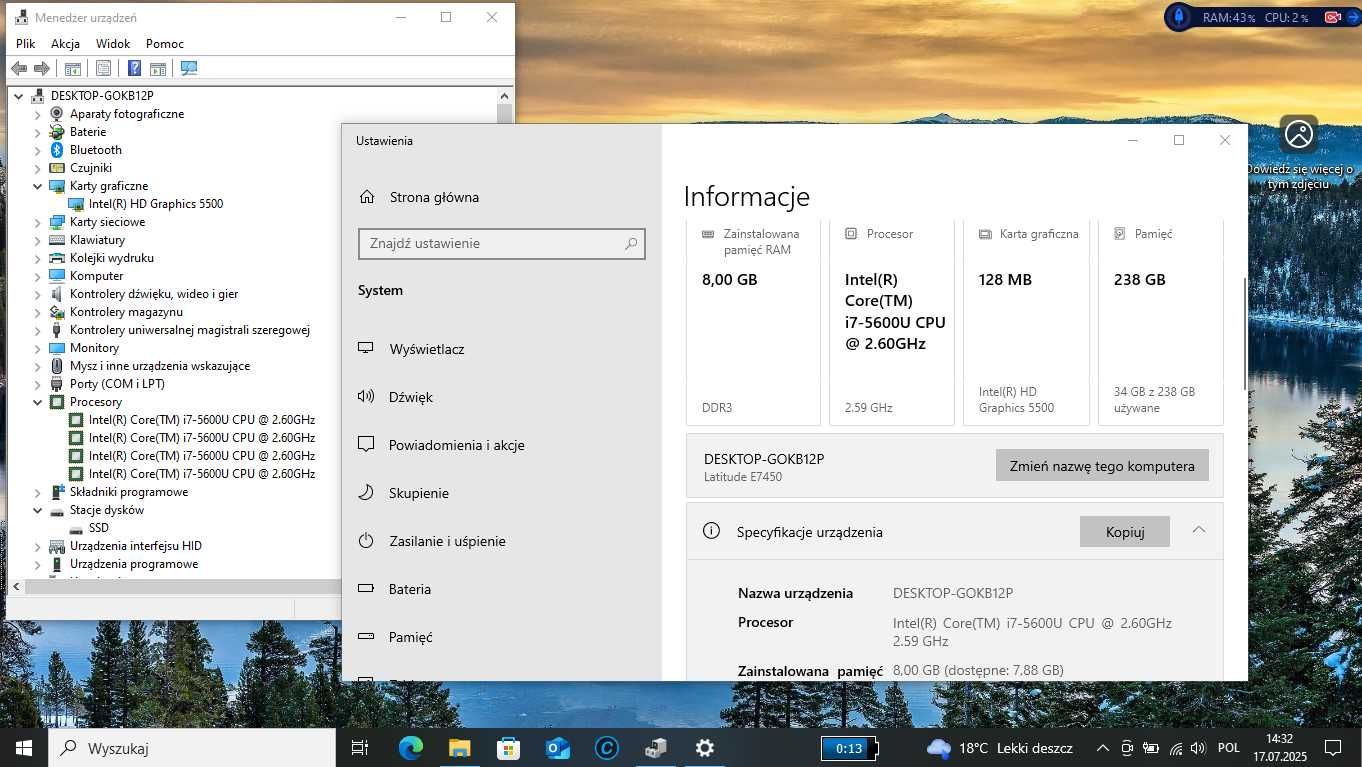The height and width of the screenshot is (767, 1362).
Task: Click the Znajdź ustawienie search field
Action: [501, 243]
